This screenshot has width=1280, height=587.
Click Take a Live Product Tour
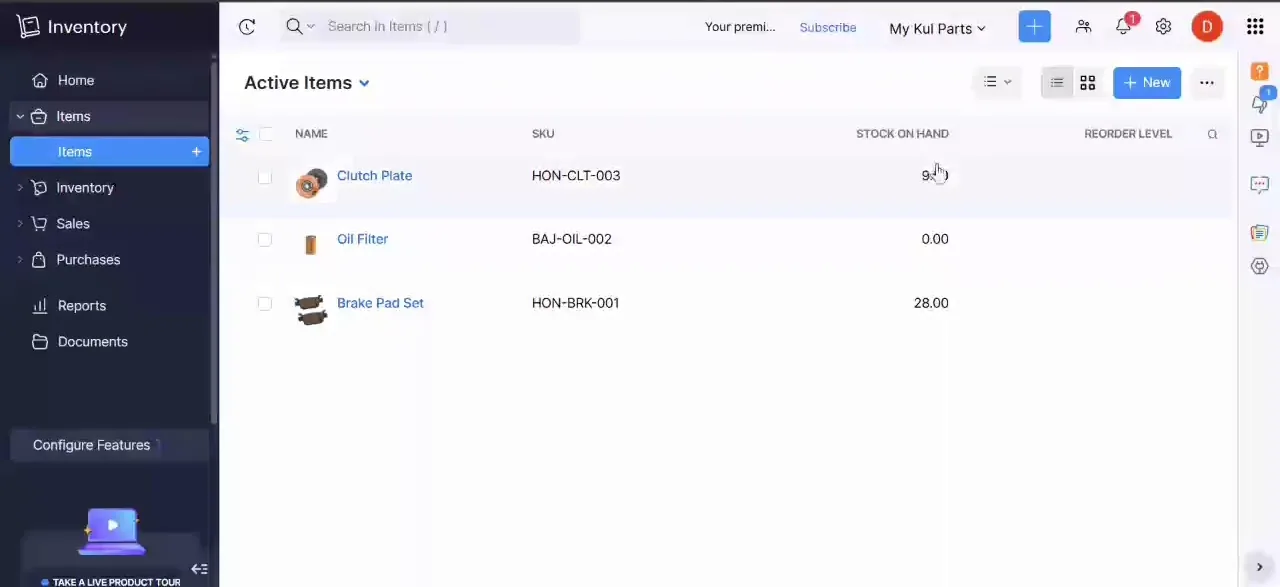pos(117,582)
